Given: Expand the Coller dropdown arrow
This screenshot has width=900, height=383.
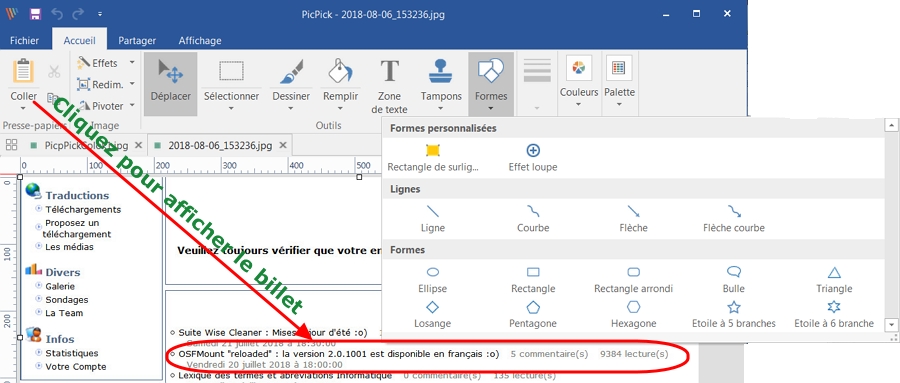Looking at the screenshot, I should (24, 108).
